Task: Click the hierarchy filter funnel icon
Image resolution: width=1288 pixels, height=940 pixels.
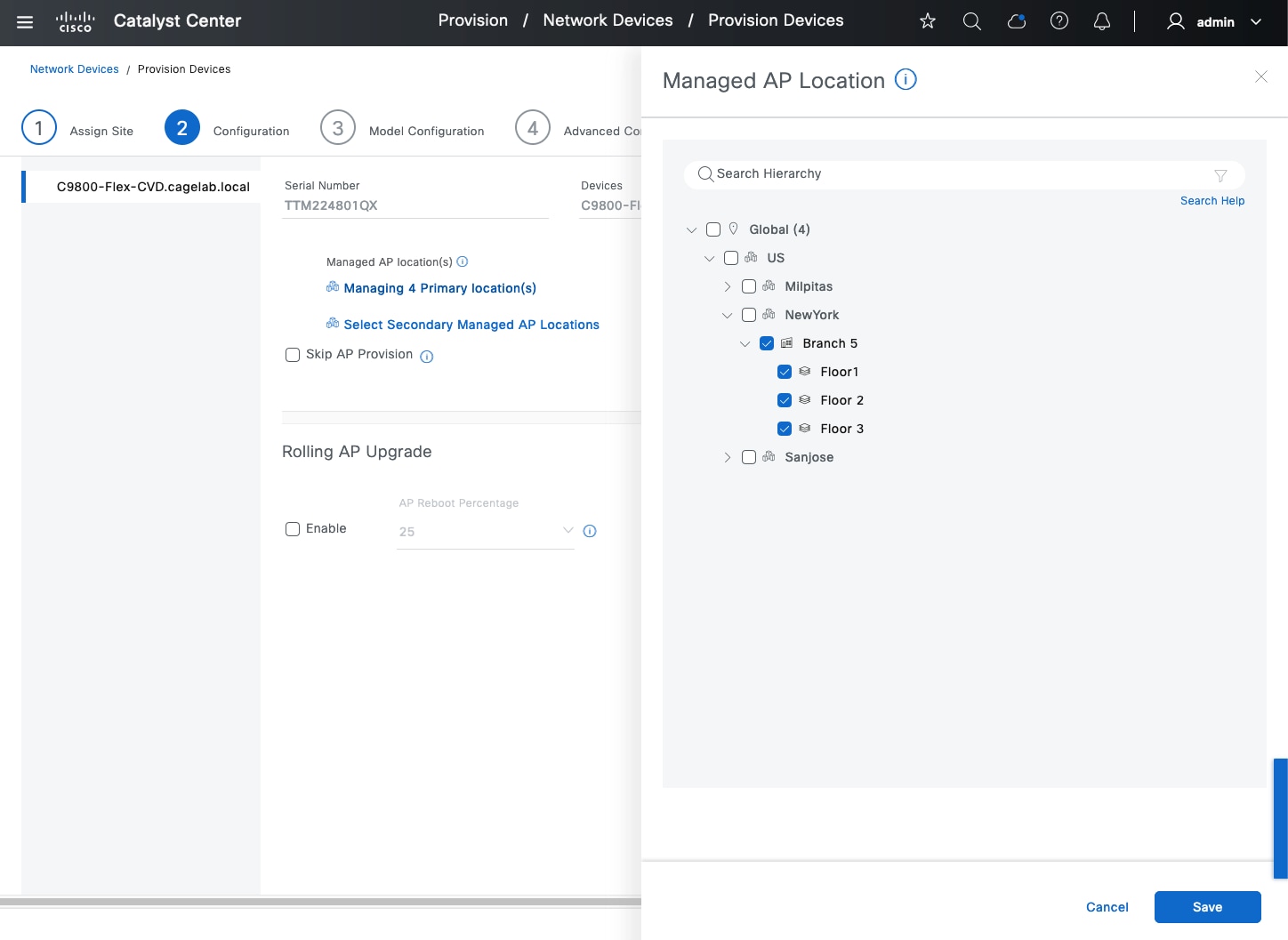Action: 1220,175
